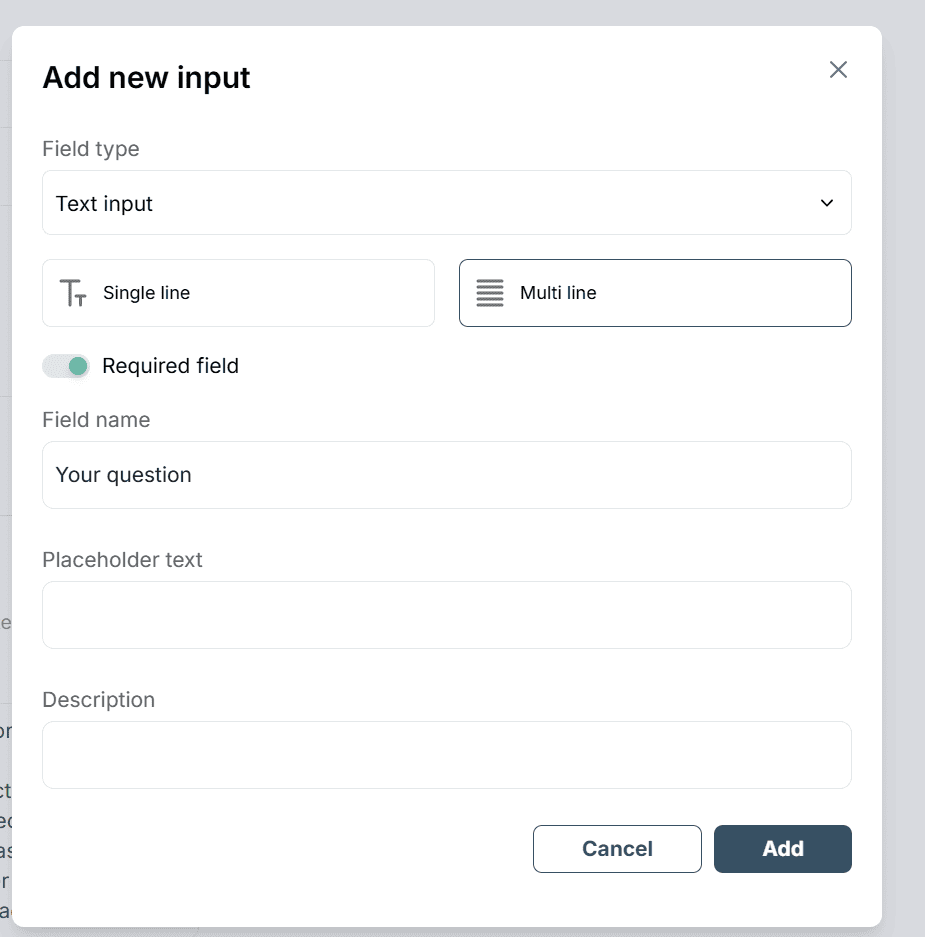The image size is (925, 937).
Task: Toggle the Required field switch
Action: point(66,366)
